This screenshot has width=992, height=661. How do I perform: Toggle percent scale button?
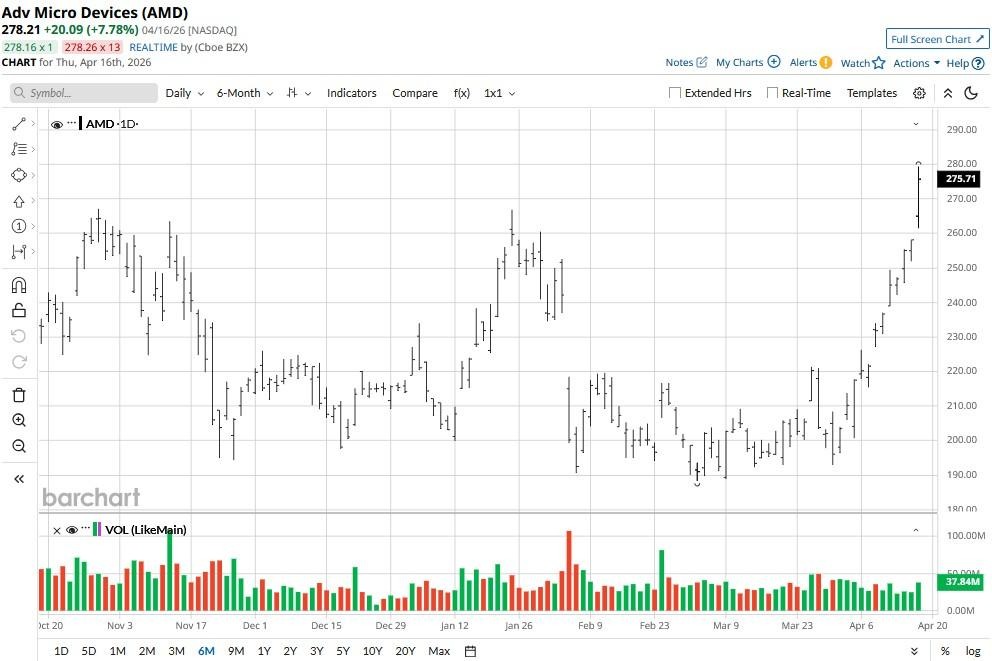[x=945, y=651]
